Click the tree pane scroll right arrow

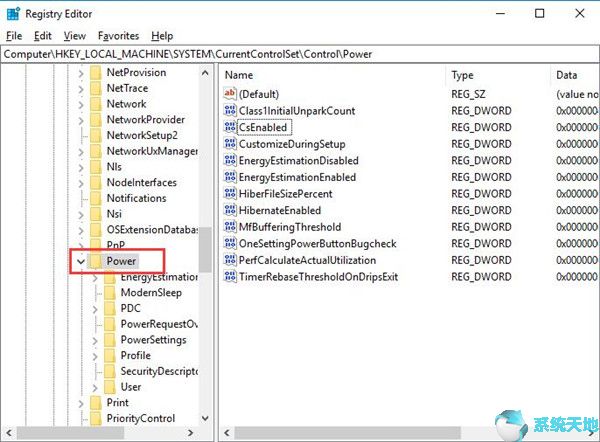pos(191,433)
